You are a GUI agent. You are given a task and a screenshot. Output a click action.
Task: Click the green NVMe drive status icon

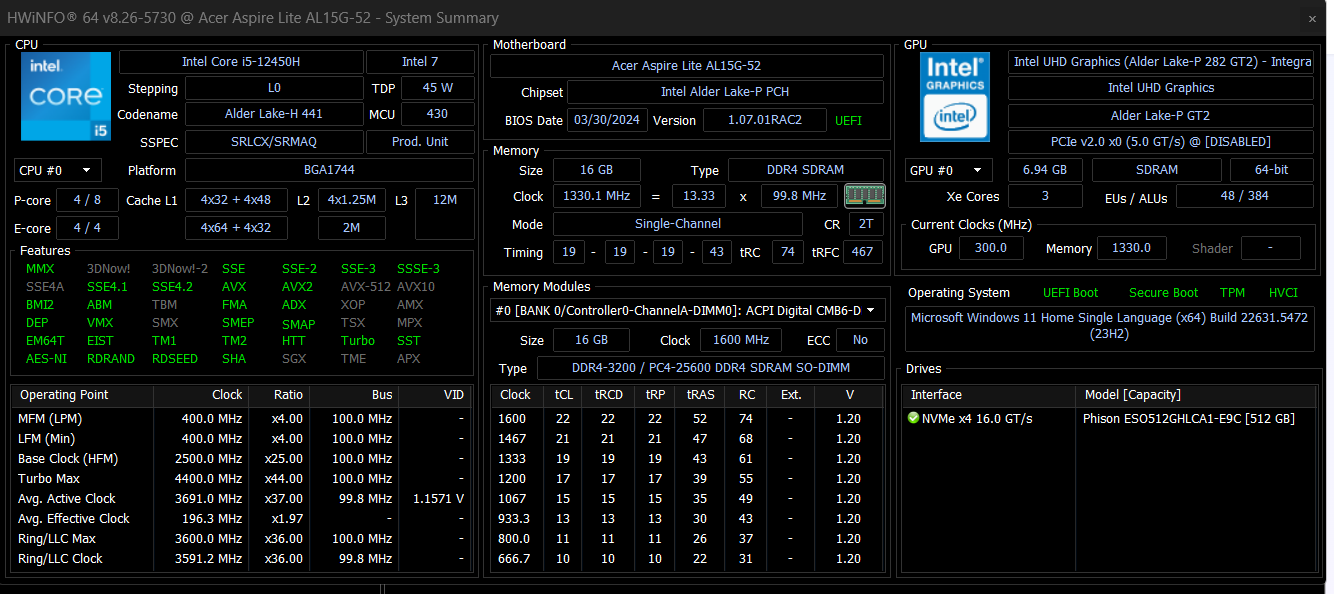(913, 418)
